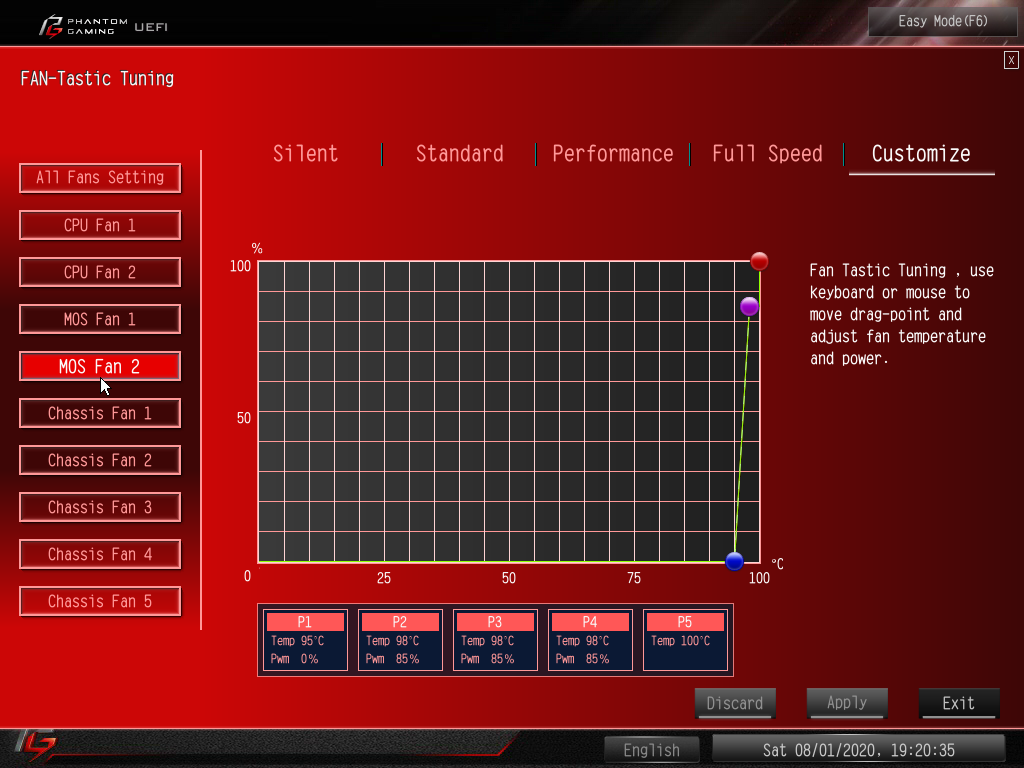The image size is (1024, 768).
Task: Select Chassis Fan 3
Action: coord(100,507)
